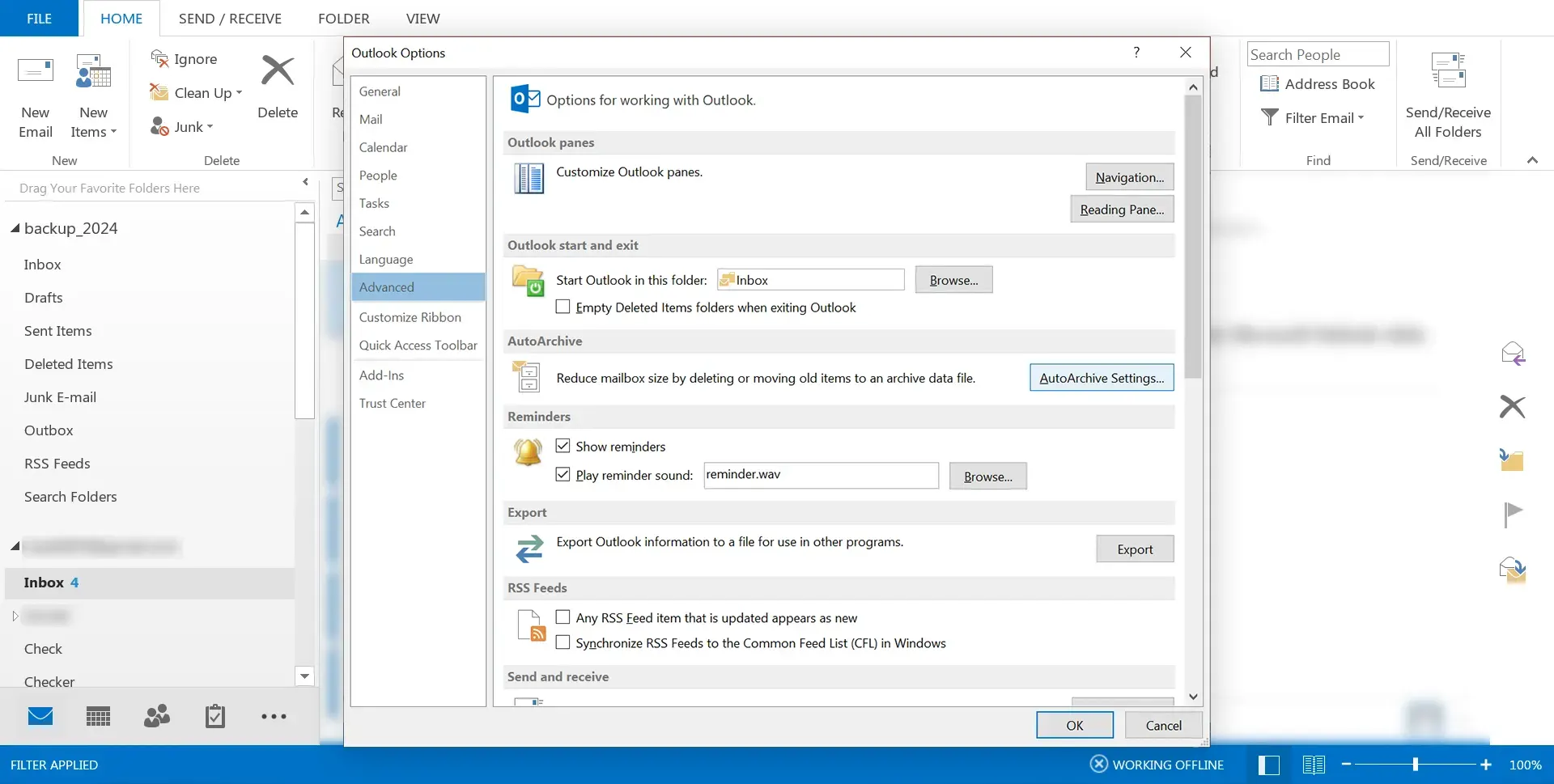Switch to FOLDER ribbon tab
1554x784 pixels.
pyautogui.click(x=343, y=19)
